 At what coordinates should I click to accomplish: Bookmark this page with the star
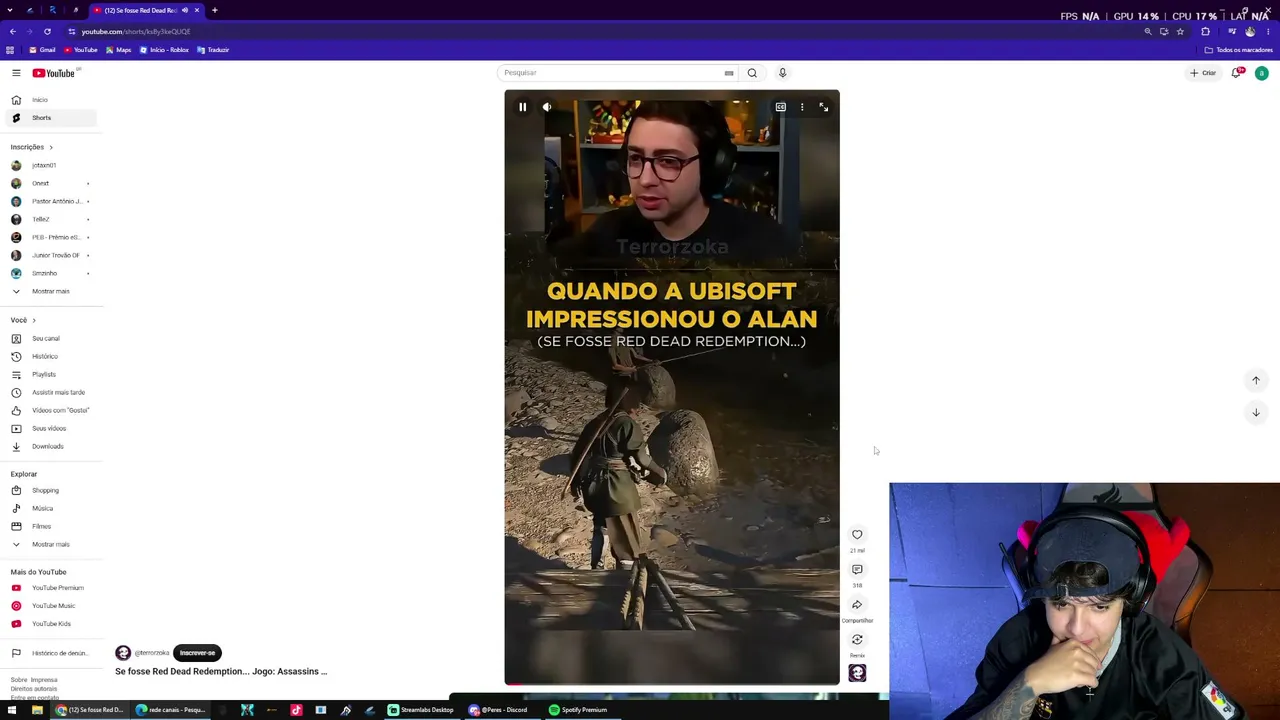(1180, 32)
